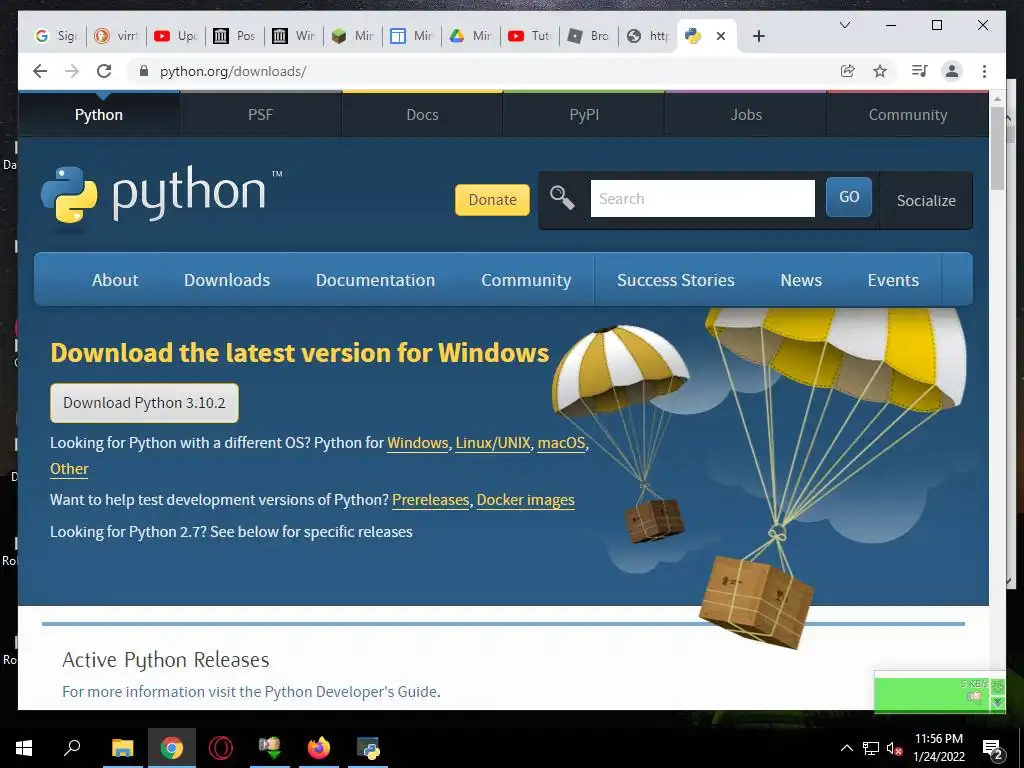Open the PSF top navigation tab
The width and height of the screenshot is (1024, 768).
(x=261, y=114)
